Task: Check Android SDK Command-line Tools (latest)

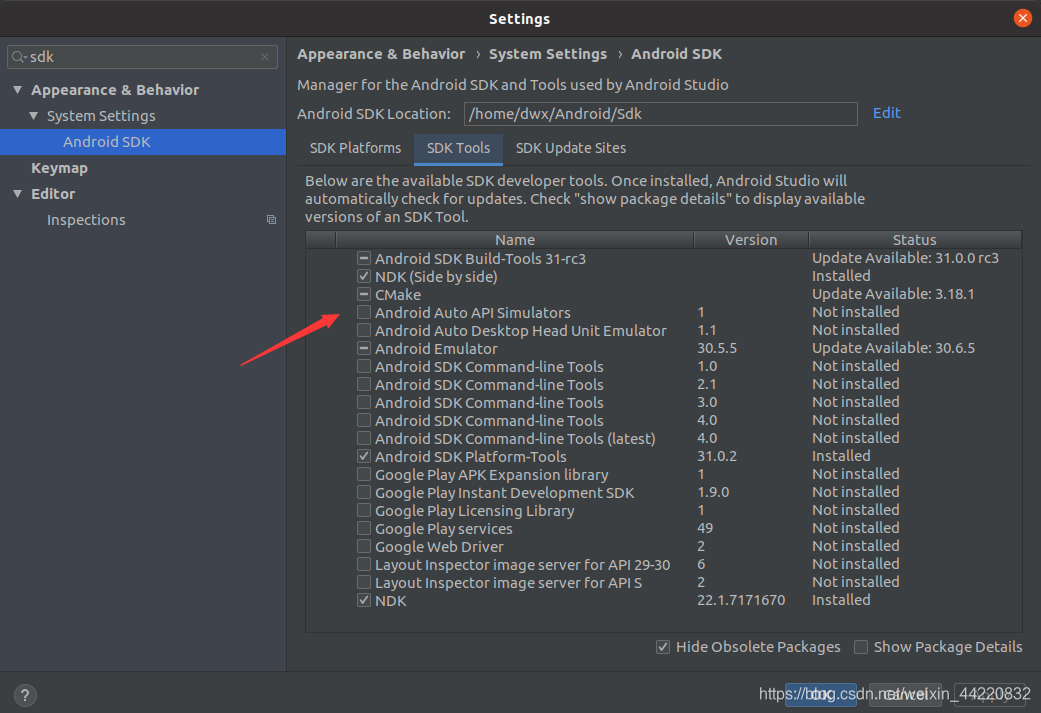Action: tap(364, 438)
